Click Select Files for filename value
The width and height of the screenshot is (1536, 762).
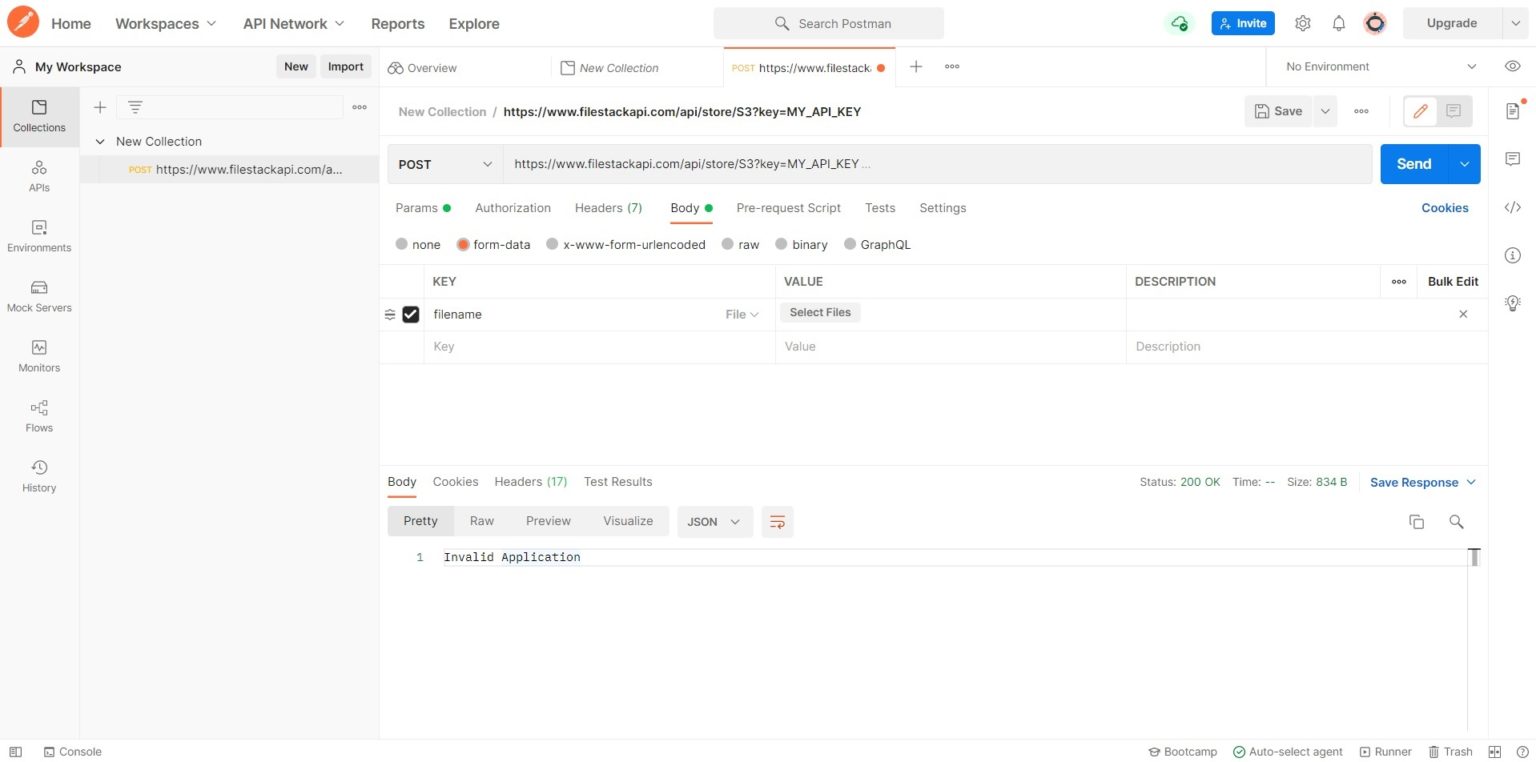click(819, 312)
